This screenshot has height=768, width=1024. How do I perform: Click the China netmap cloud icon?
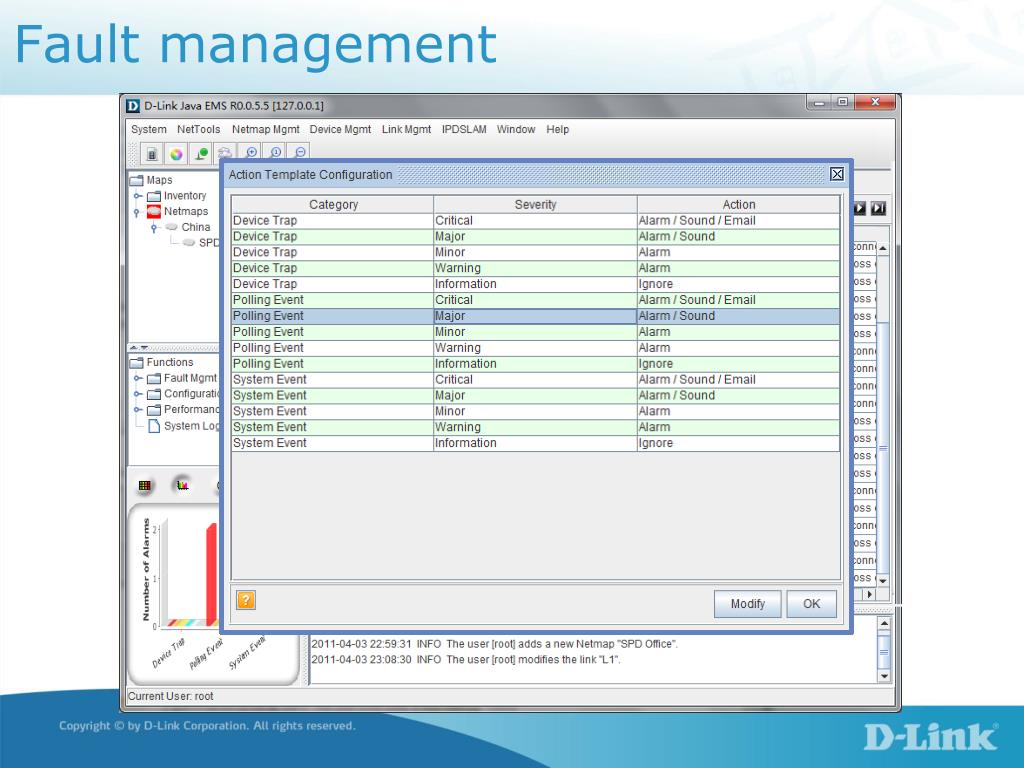172,227
